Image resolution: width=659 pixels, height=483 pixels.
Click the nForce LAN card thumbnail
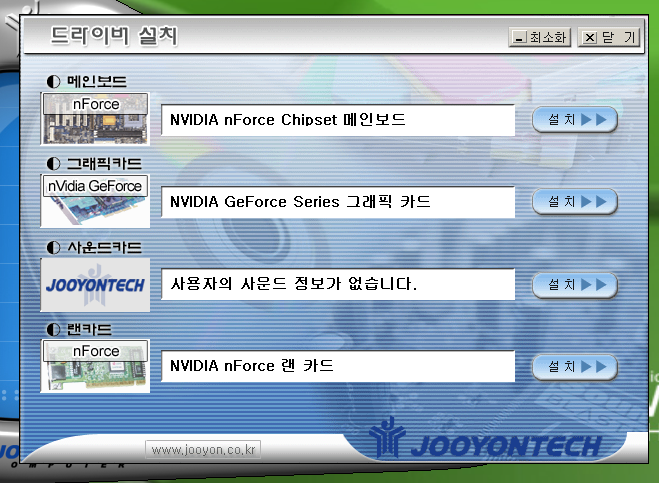tap(95, 366)
